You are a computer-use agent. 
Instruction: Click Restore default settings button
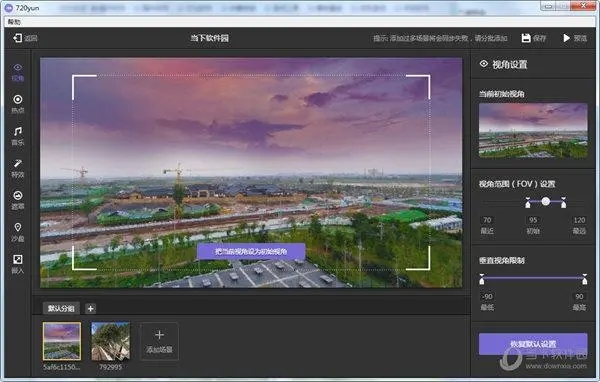(x=533, y=344)
